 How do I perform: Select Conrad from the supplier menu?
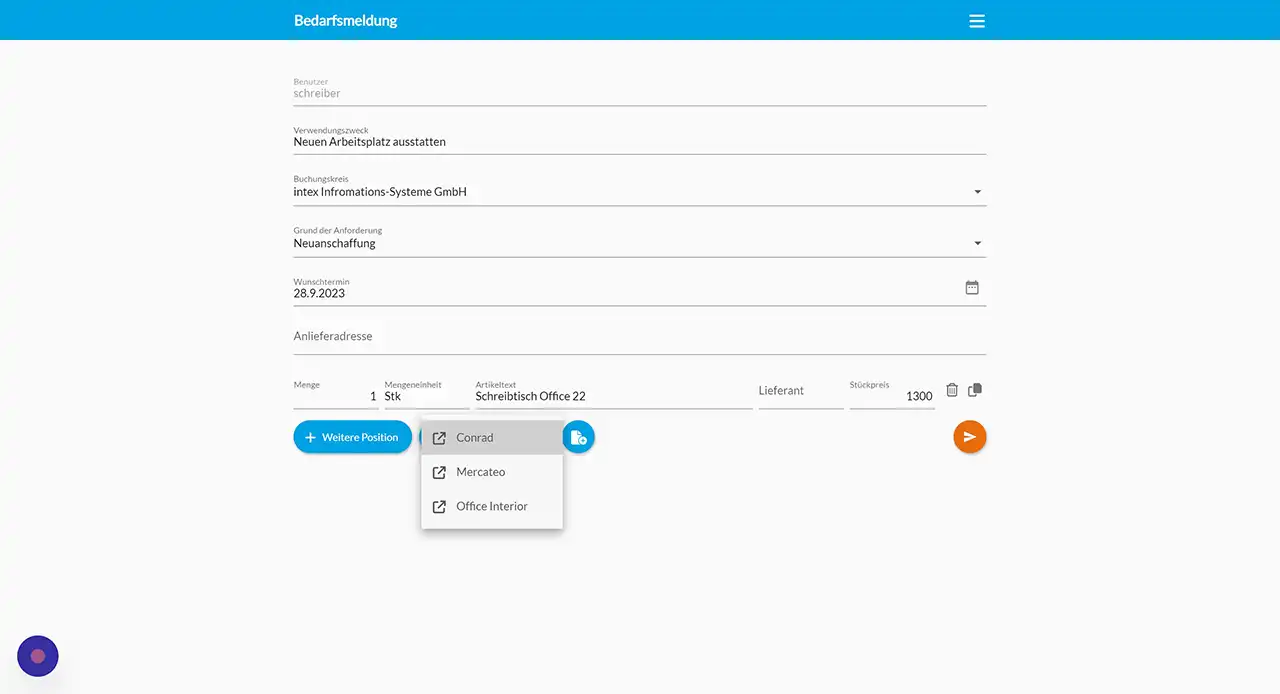point(475,438)
